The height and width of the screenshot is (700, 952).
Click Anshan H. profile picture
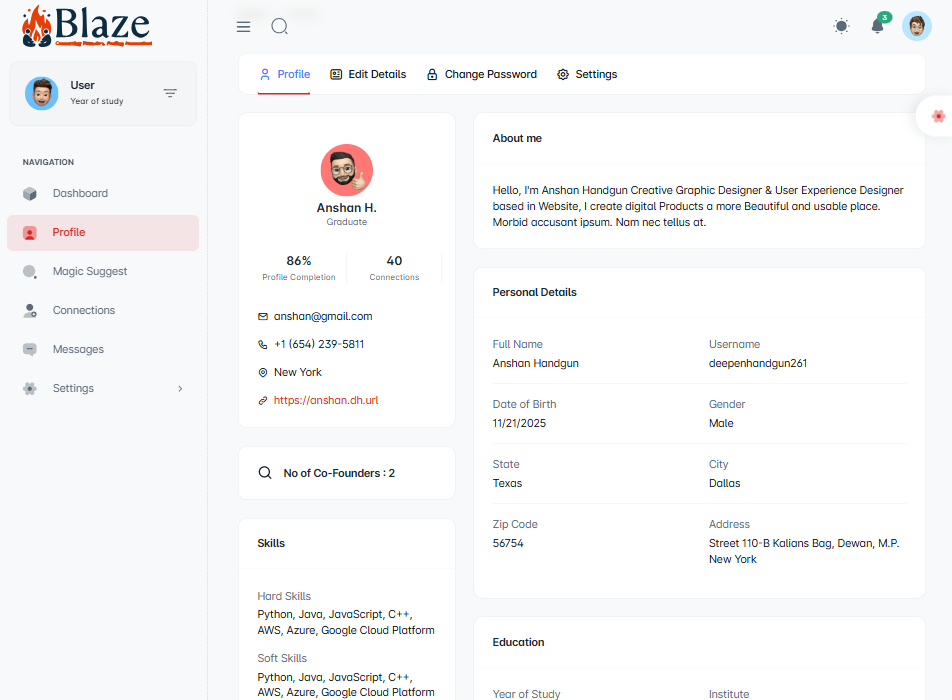(x=347, y=170)
